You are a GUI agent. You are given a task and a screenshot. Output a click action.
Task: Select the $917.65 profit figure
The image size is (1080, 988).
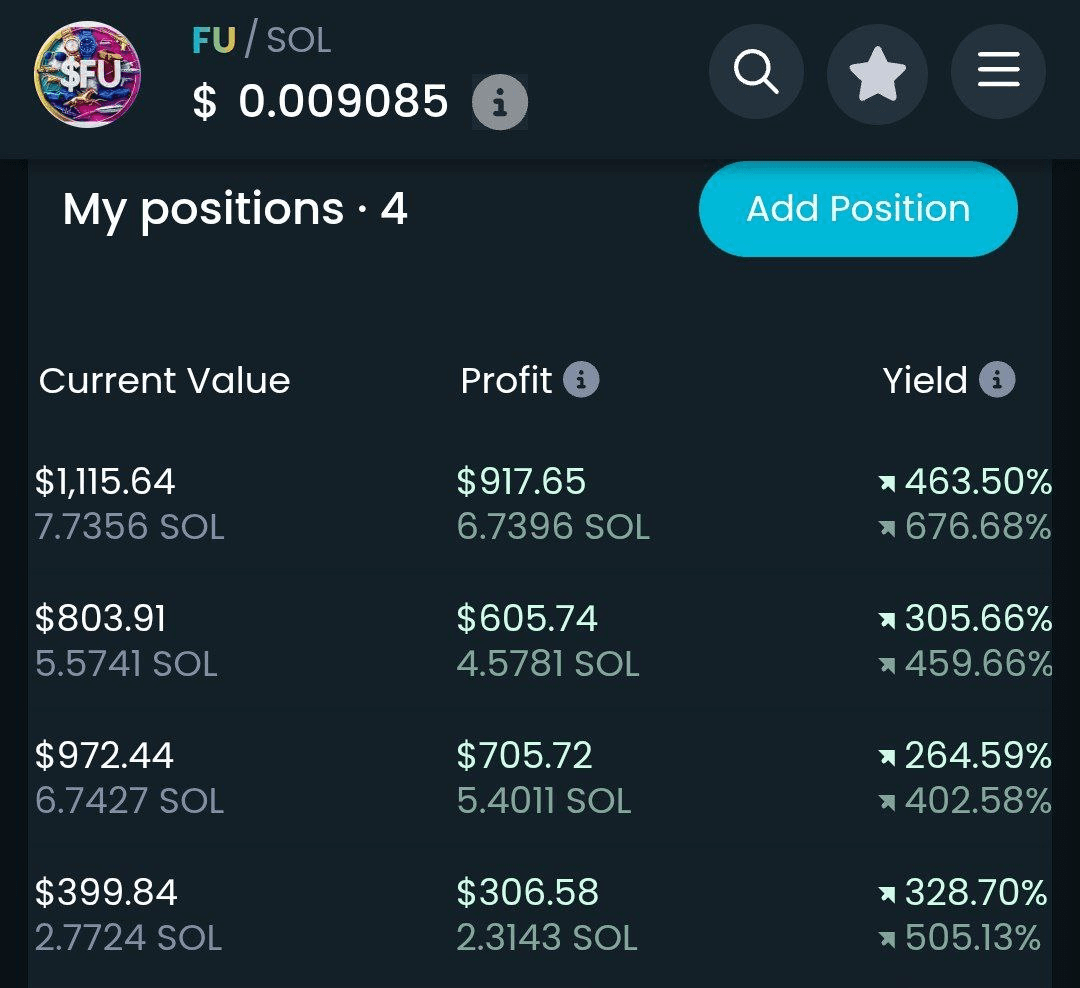[x=521, y=482]
